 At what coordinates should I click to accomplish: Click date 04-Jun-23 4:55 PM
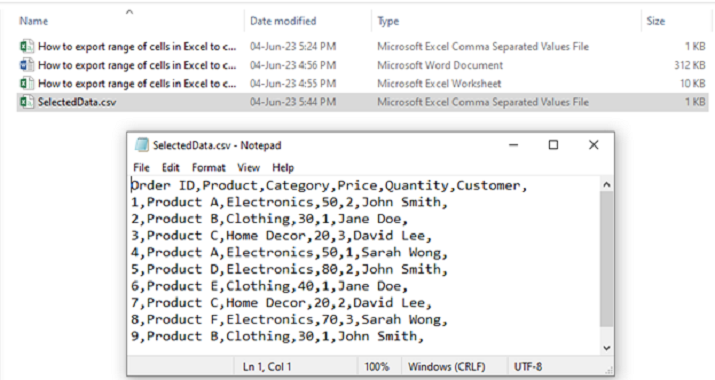(x=293, y=83)
